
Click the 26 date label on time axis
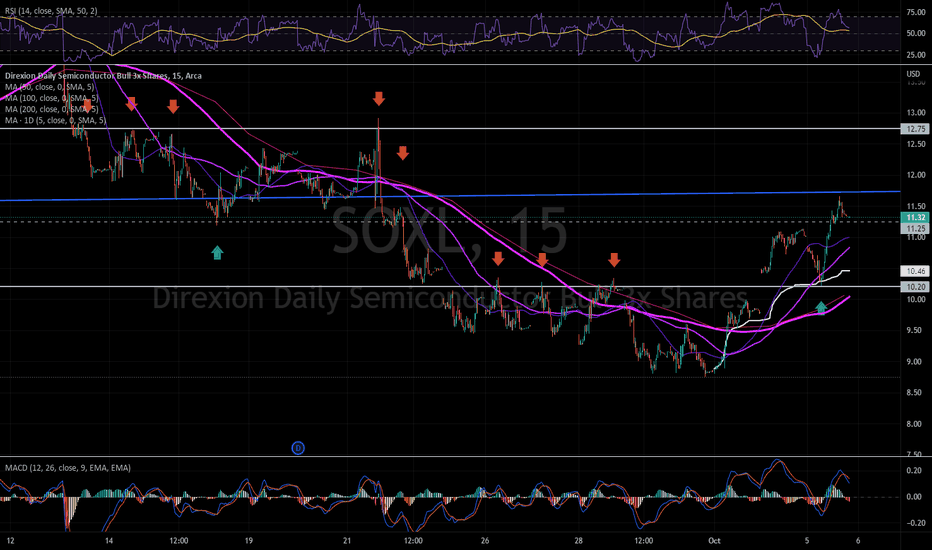[485, 540]
